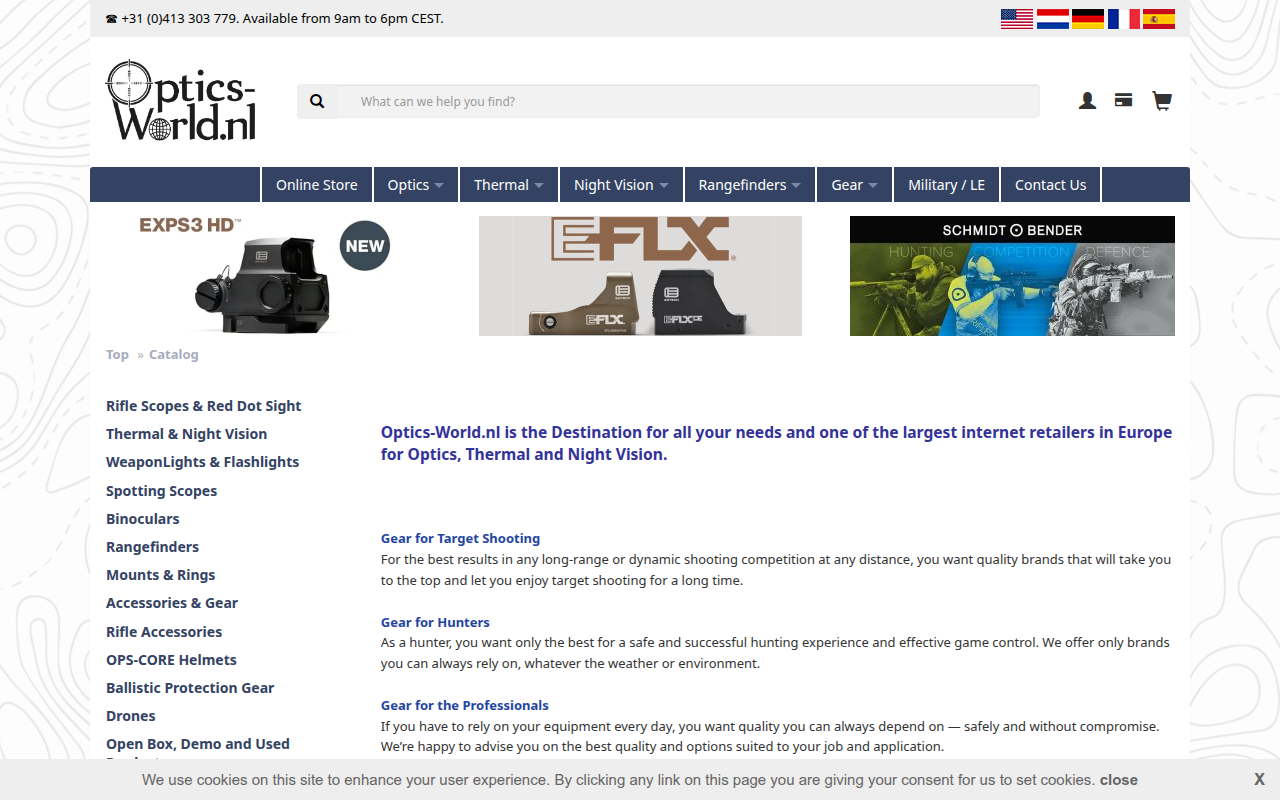Open the EFLX red dot banner
1280x800 pixels.
click(640, 276)
